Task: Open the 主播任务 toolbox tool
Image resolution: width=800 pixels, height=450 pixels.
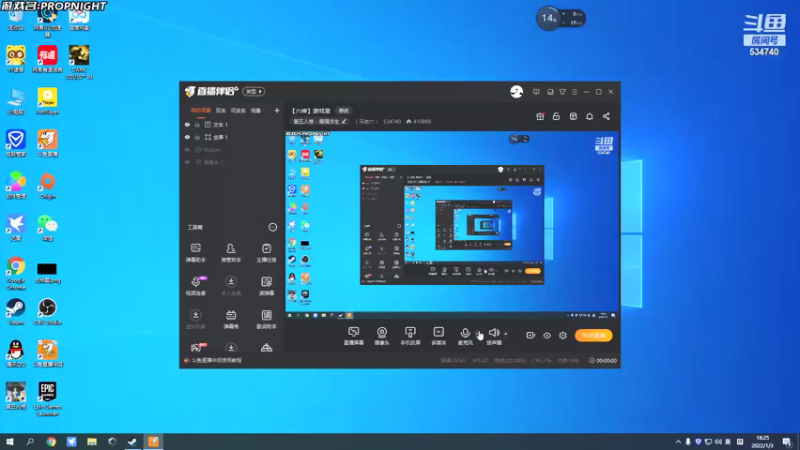Action: coord(266,253)
